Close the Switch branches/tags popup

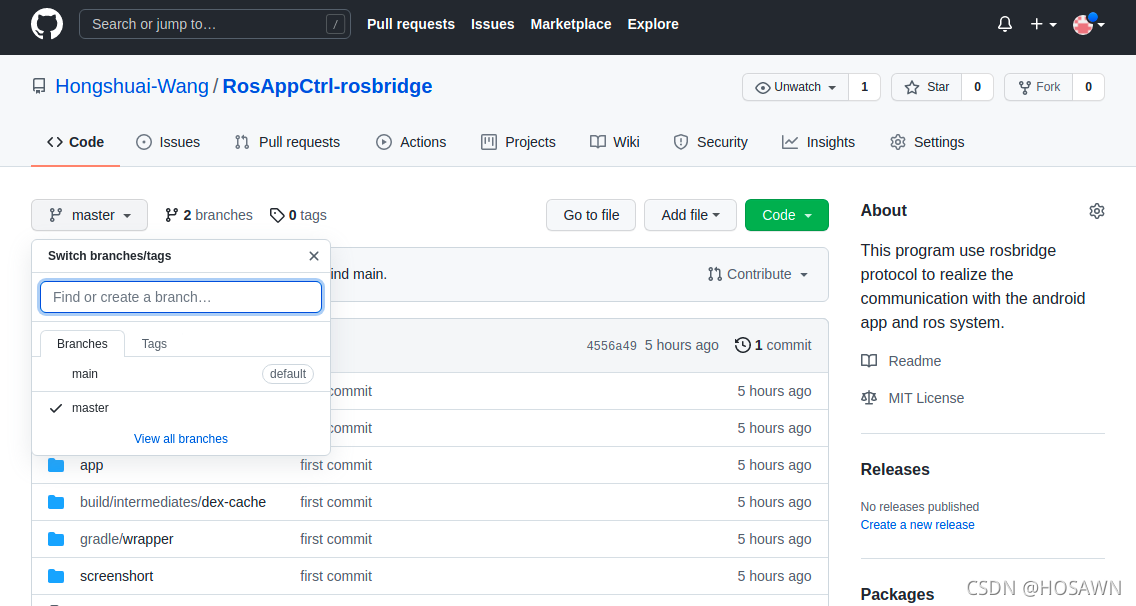[x=314, y=256]
